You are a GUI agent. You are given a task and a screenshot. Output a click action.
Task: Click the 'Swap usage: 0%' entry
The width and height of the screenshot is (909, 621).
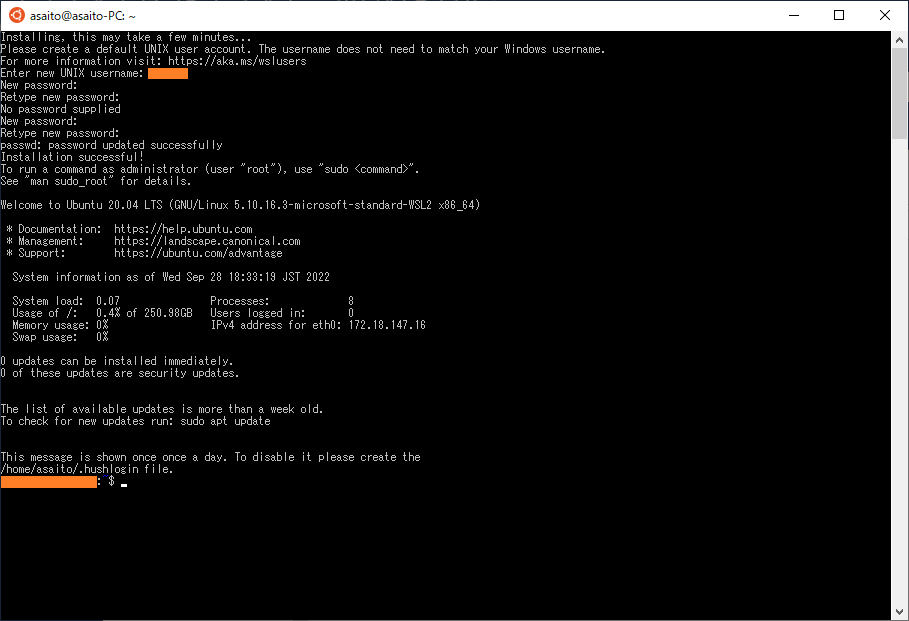(x=60, y=337)
